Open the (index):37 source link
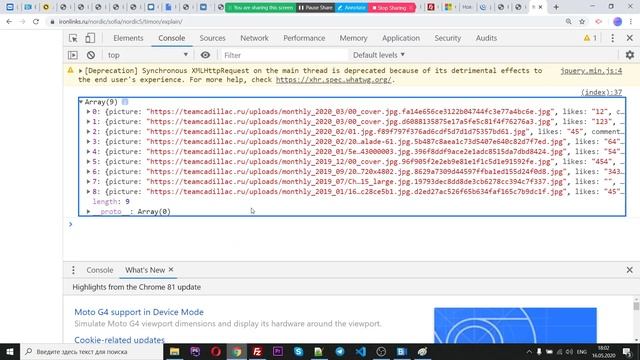 tap(601, 92)
